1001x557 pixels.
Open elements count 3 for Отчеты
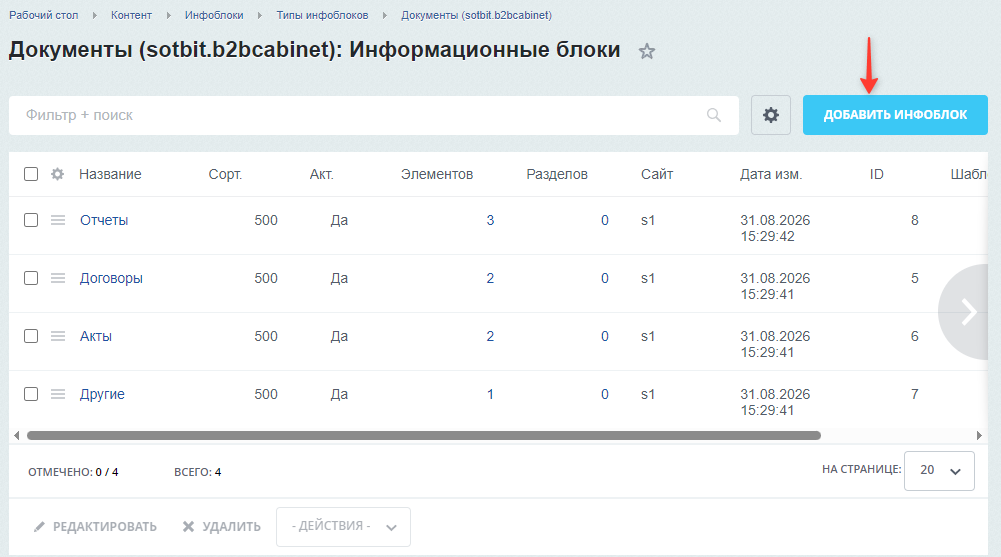pos(490,220)
